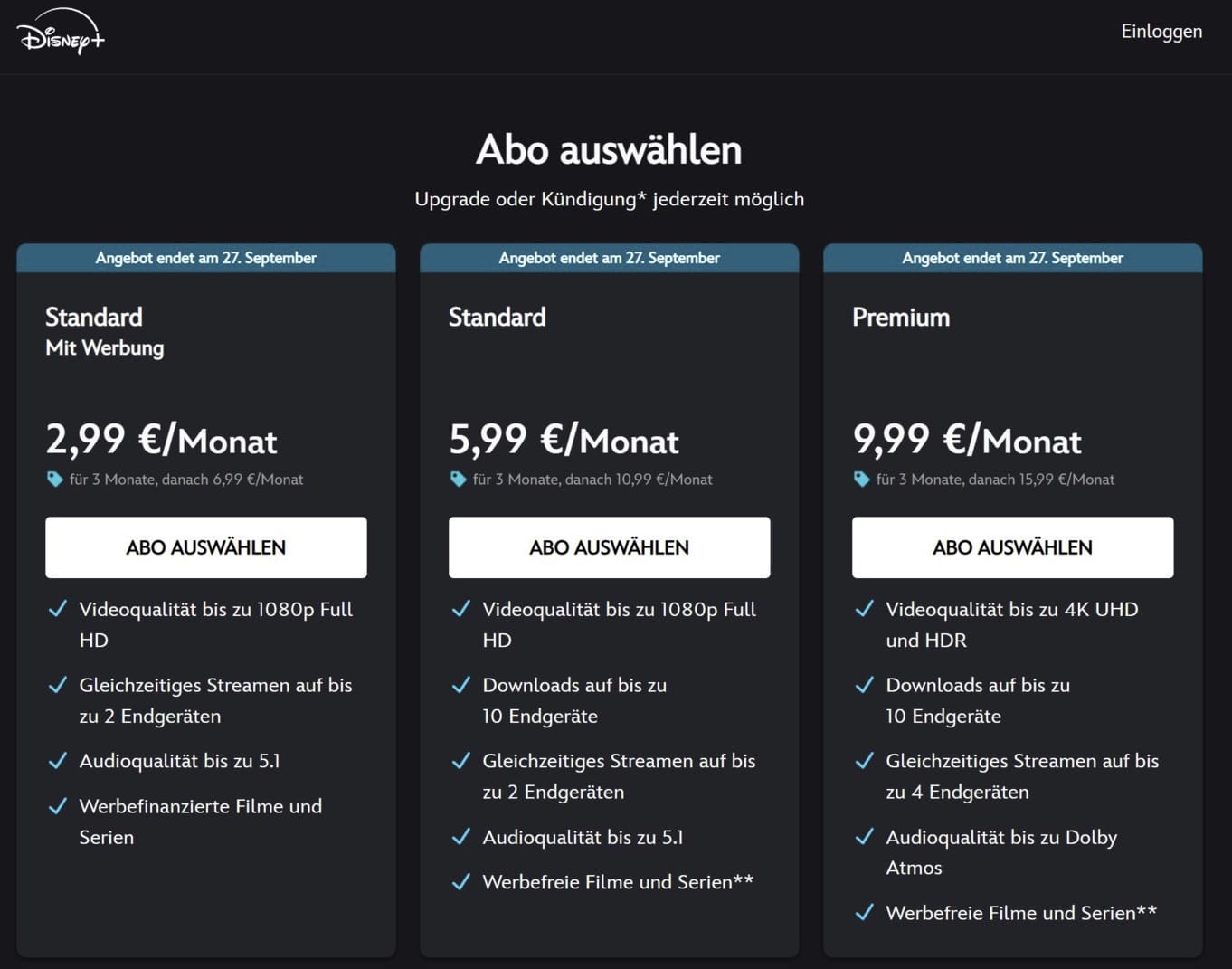Choose the 5,99 € Standard ABO AUSWÄHLEN button
The width and height of the screenshot is (1232, 969).
(x=610, y=547)
